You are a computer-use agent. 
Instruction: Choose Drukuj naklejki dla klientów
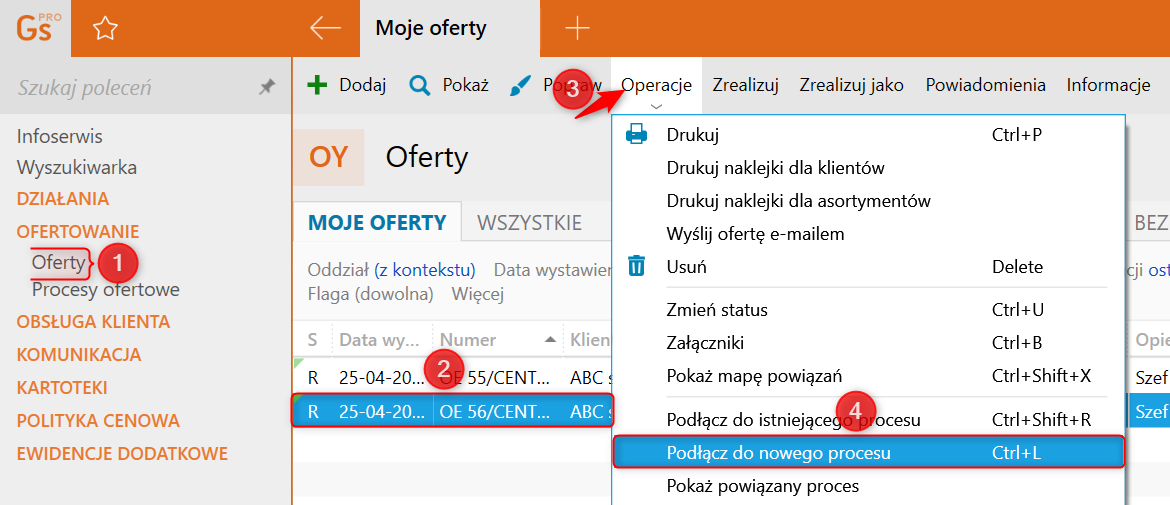tap(776, 168)
